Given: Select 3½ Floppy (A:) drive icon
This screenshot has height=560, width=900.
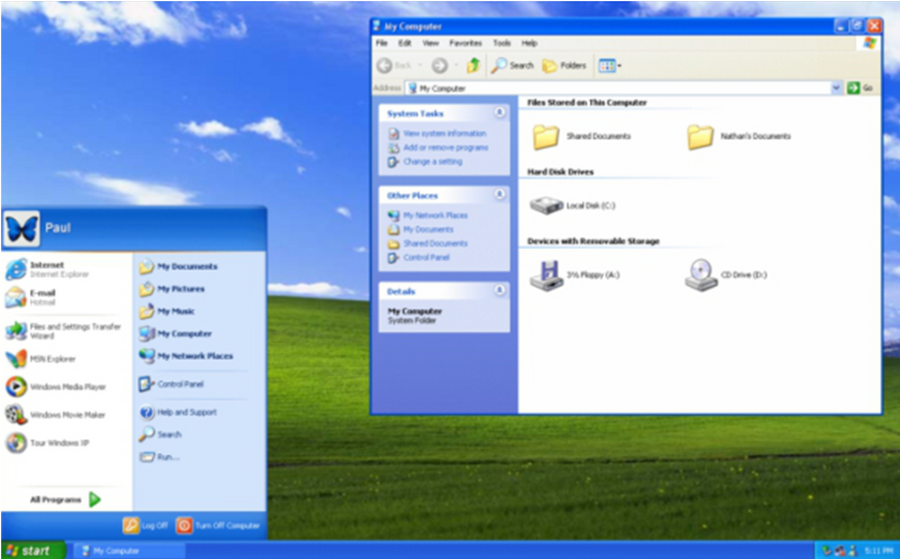Looking at the screenshot, I should 546,275.
